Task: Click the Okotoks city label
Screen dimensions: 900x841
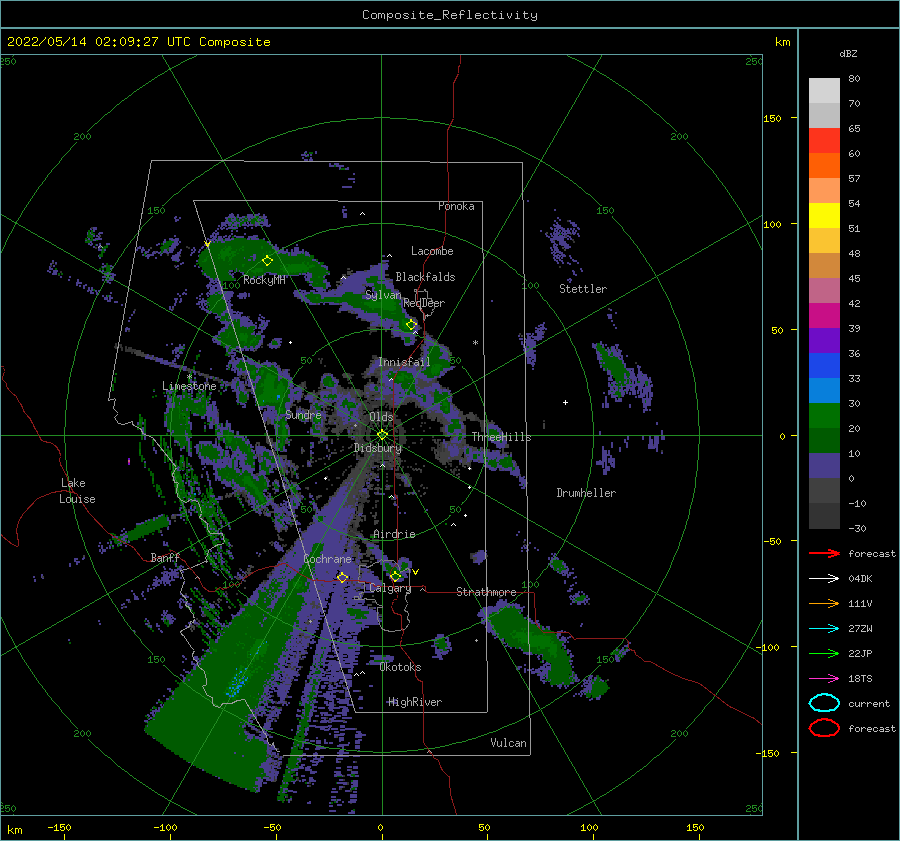Action: coord(401,667)
